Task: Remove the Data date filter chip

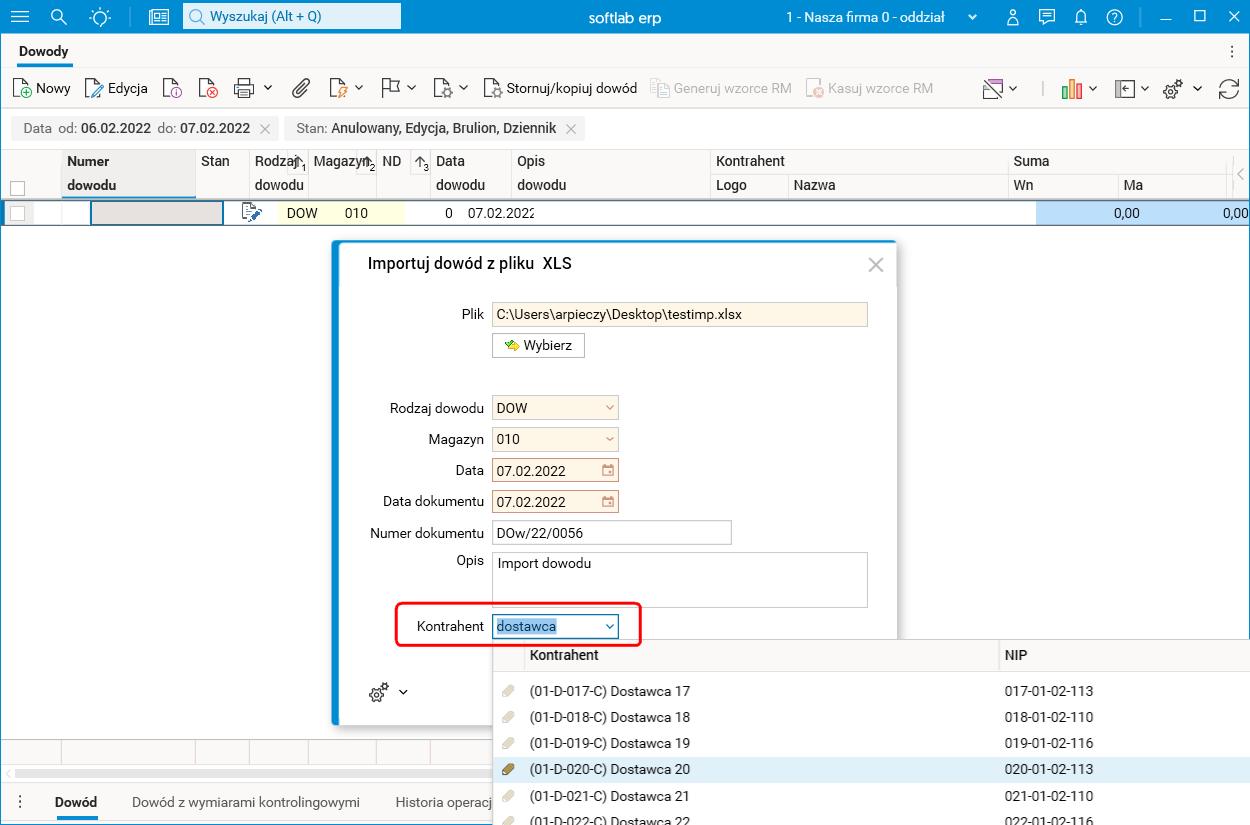Action: pyautogui.click(x=264, y=129)
